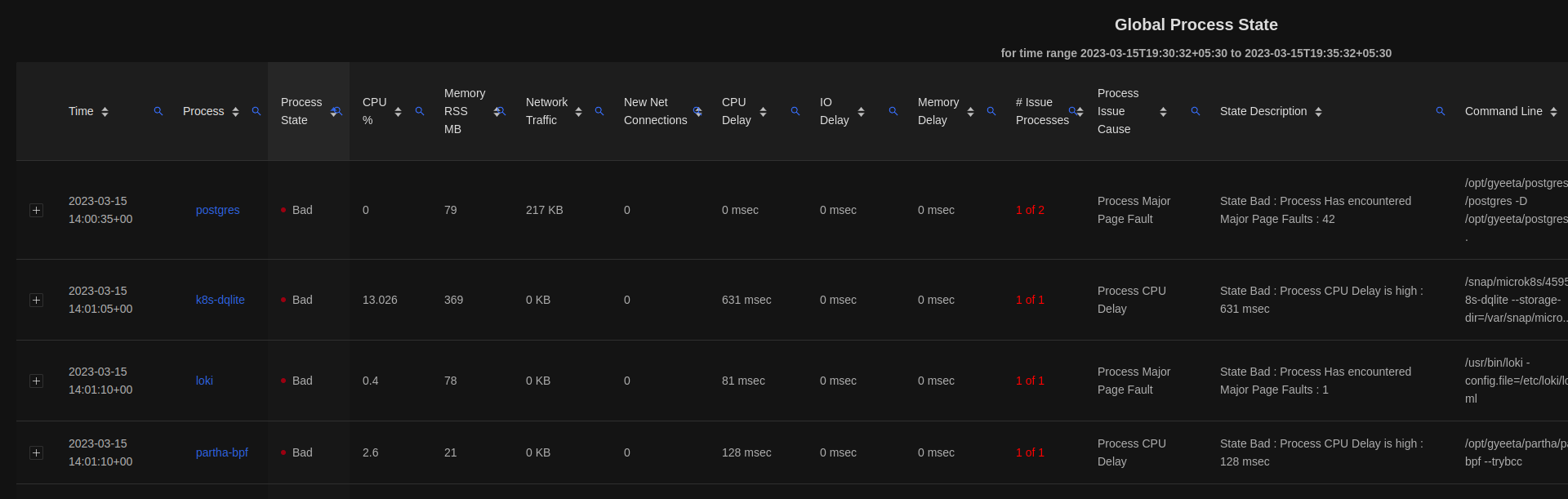Select 'Major Page Faults : 42' state description

tap(1277, 219)
